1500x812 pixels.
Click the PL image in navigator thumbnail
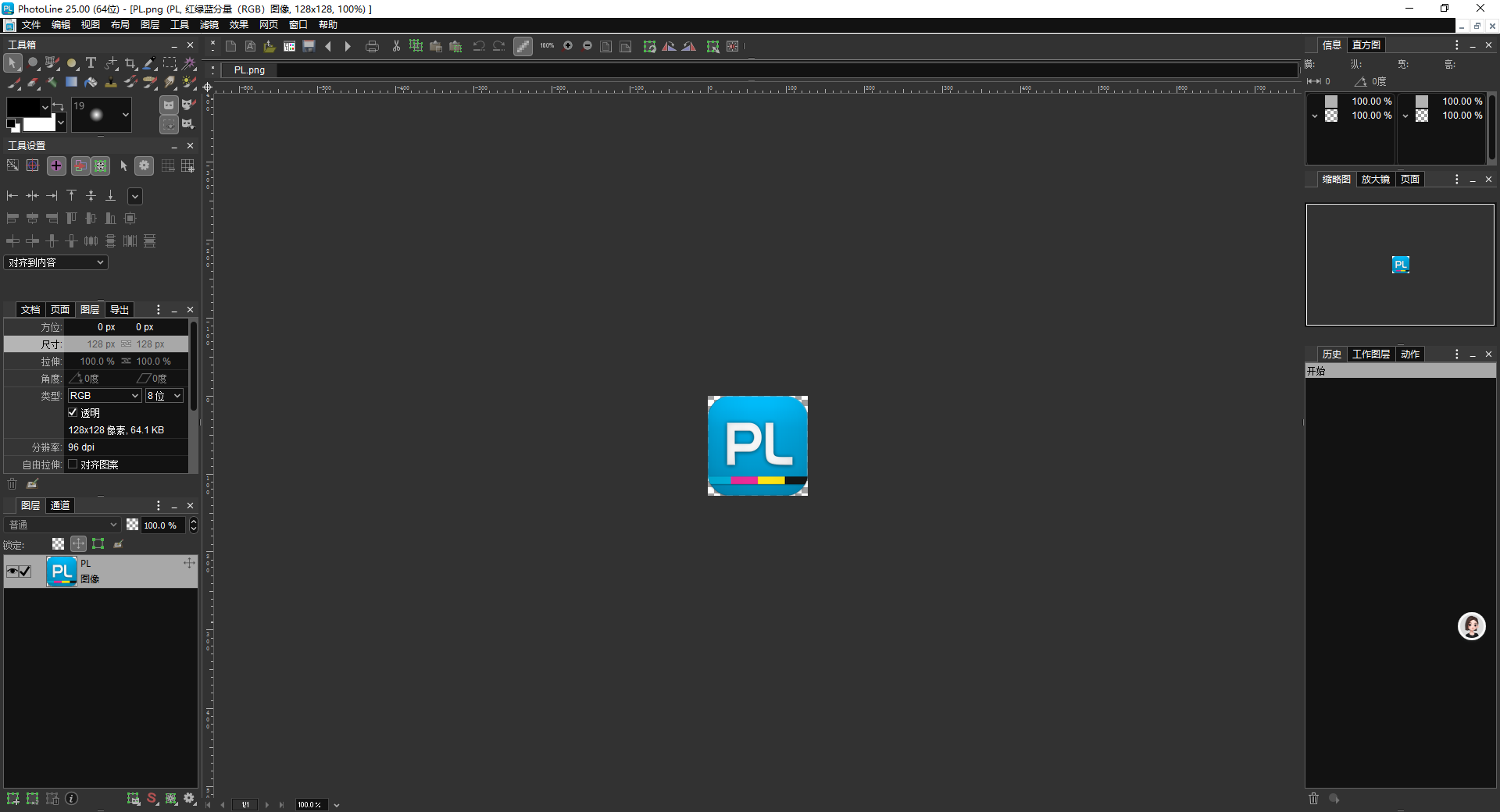tap(1400, 265)
